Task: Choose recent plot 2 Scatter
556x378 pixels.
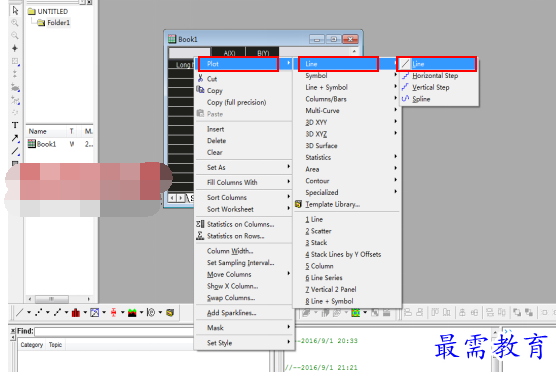Action: coord(347,231)
